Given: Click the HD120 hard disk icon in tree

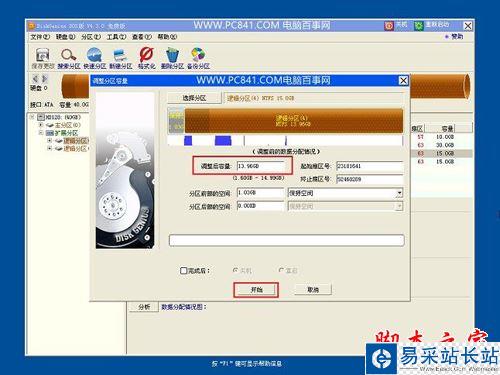Looking at the screenshot, I should (41, 117).
